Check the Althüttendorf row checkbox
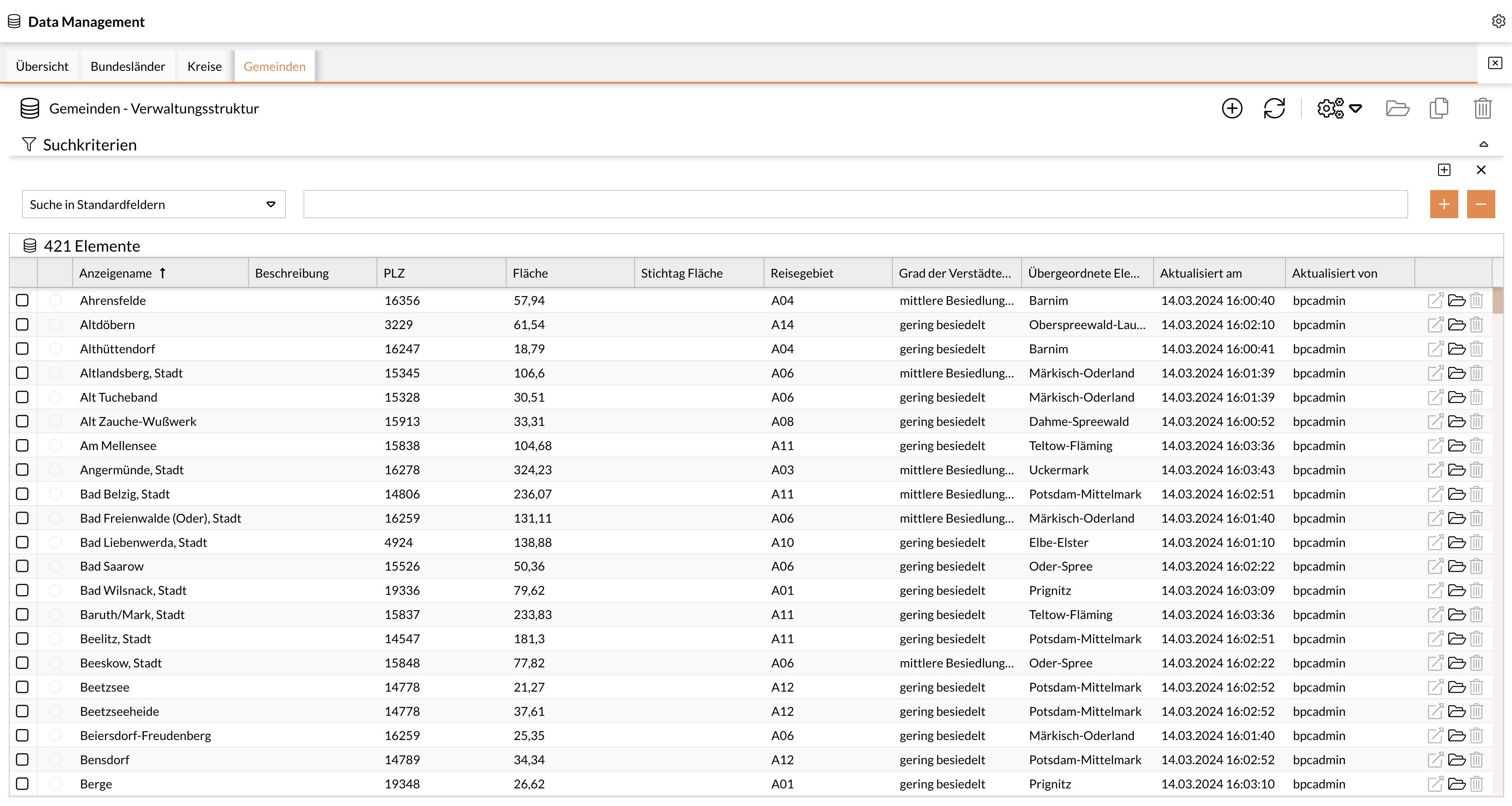Viewport: 1512px width, 806px height. pos(22,349)
